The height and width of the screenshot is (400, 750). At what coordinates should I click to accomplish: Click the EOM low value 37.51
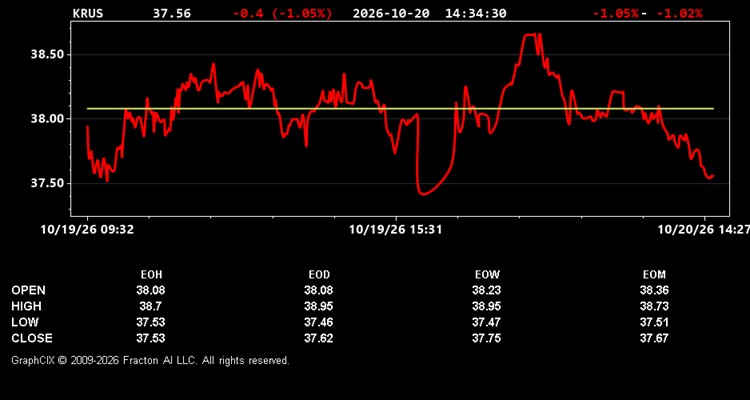tap(654, 322)
